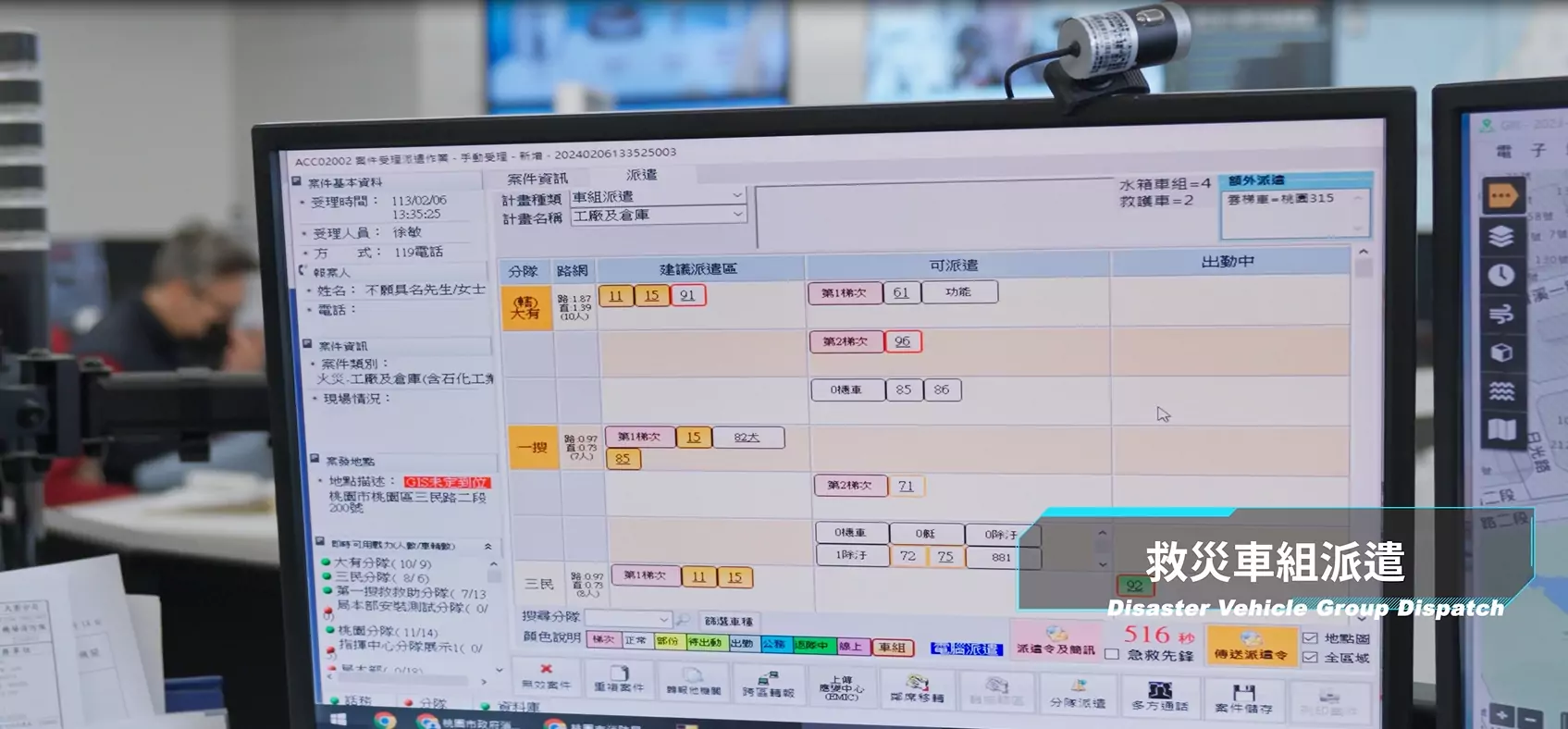Click the 電腦派遣 button

[966, 649]
